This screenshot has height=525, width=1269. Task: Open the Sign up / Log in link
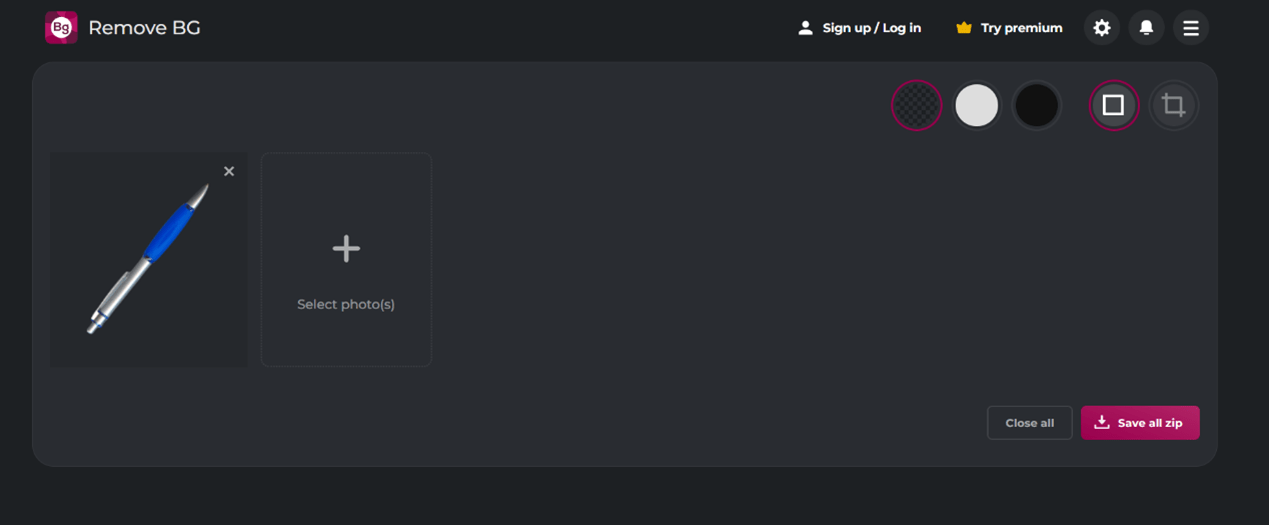tap(871, 28)
